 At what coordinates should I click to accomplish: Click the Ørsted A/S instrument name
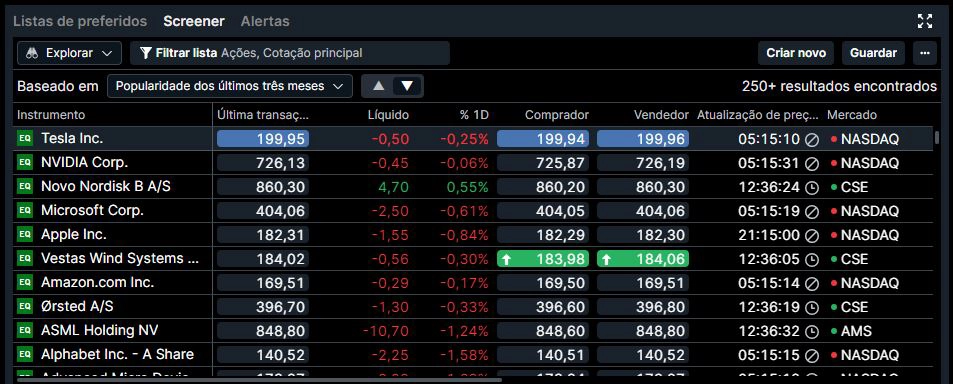[x=77, y=307]
